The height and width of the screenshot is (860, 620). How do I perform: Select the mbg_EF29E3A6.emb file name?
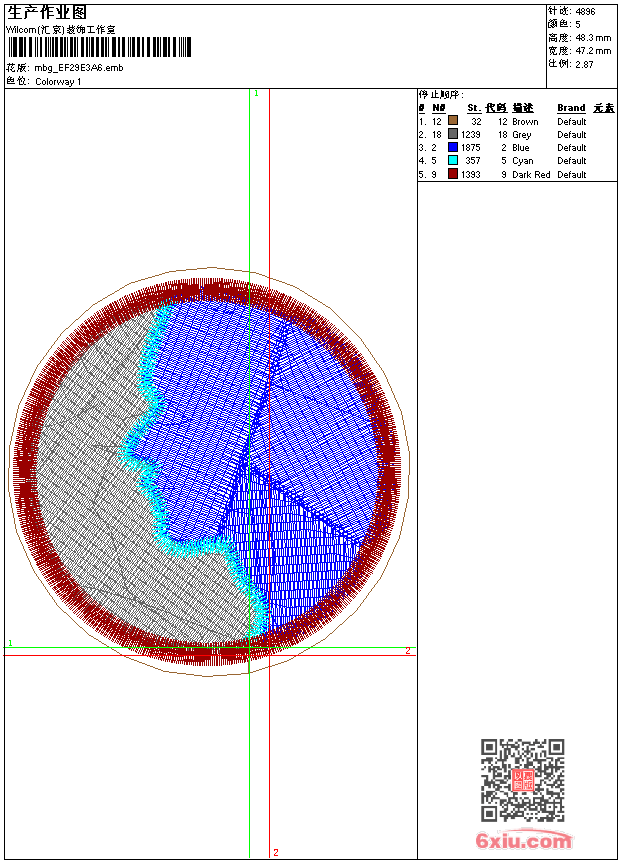pos(79,68)
